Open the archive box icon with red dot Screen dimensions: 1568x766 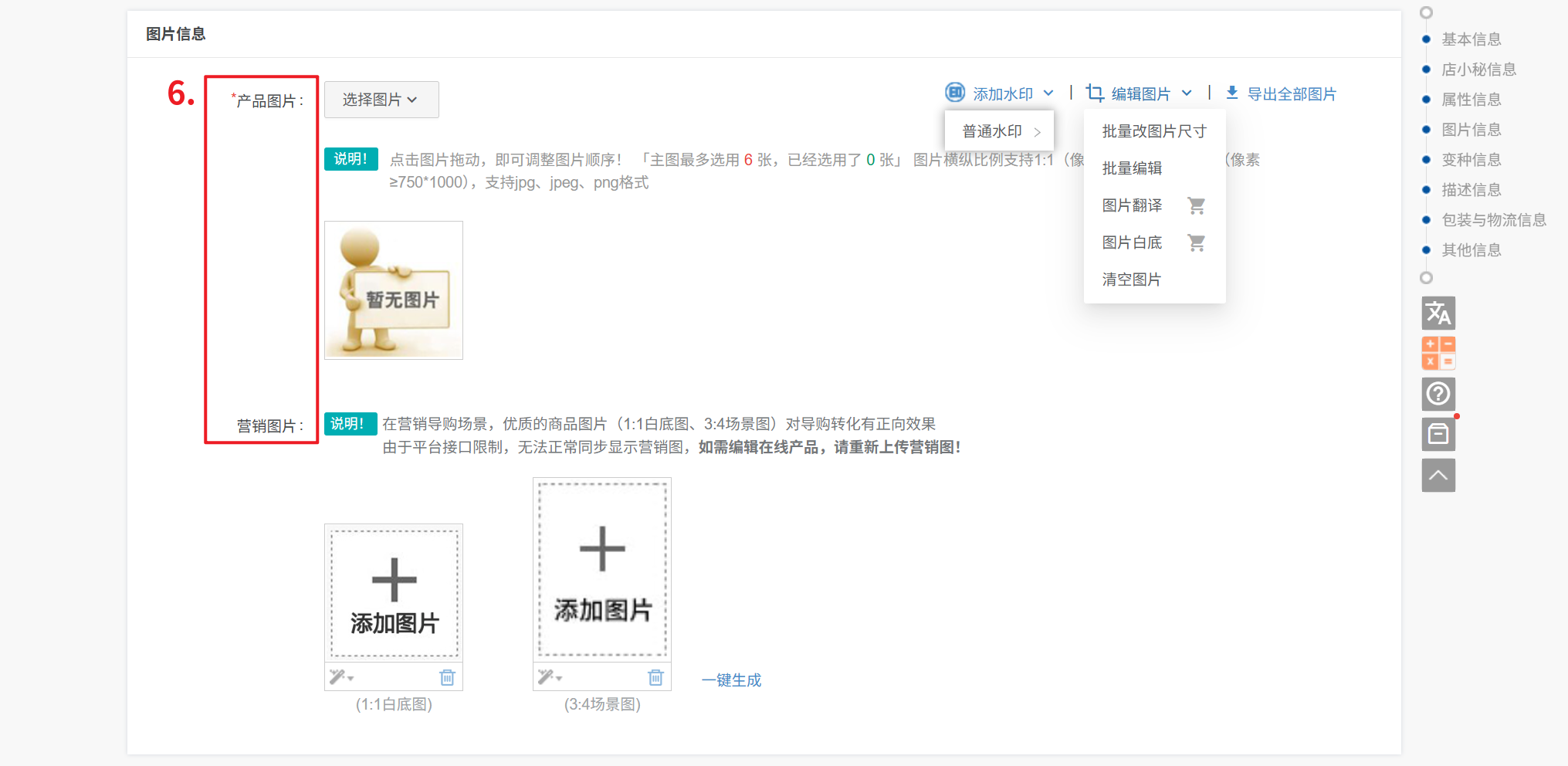tap(1438, 435)
